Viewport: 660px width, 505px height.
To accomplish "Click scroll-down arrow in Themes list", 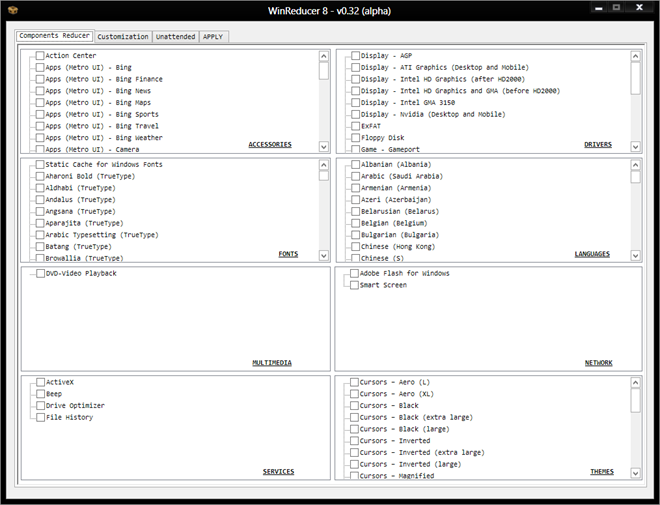I will [636, 473].
